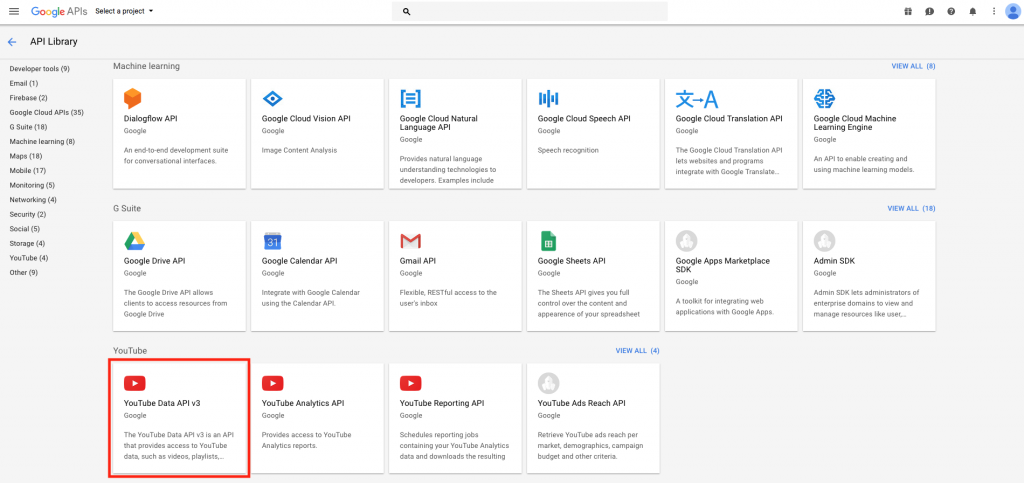
Task: Click the Google Drive API icon
Action: point(135,240)
